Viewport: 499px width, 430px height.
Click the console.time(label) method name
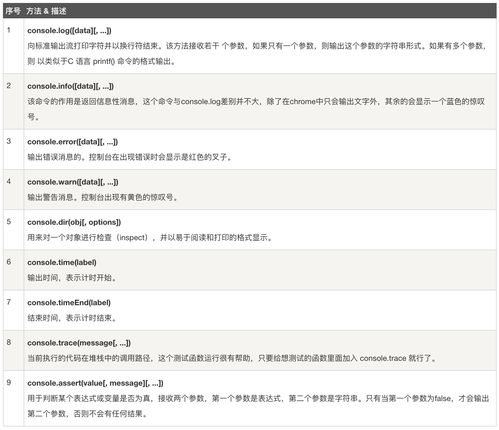click(x=62, y=263)
